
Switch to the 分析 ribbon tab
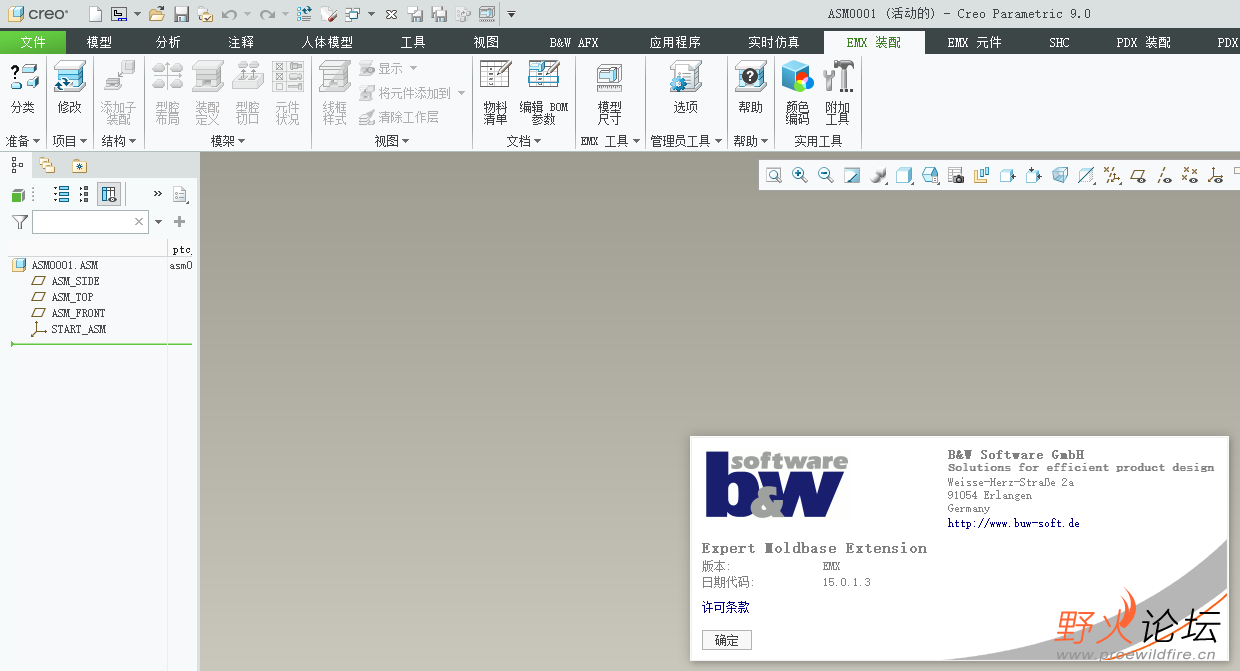click(168, 42)
